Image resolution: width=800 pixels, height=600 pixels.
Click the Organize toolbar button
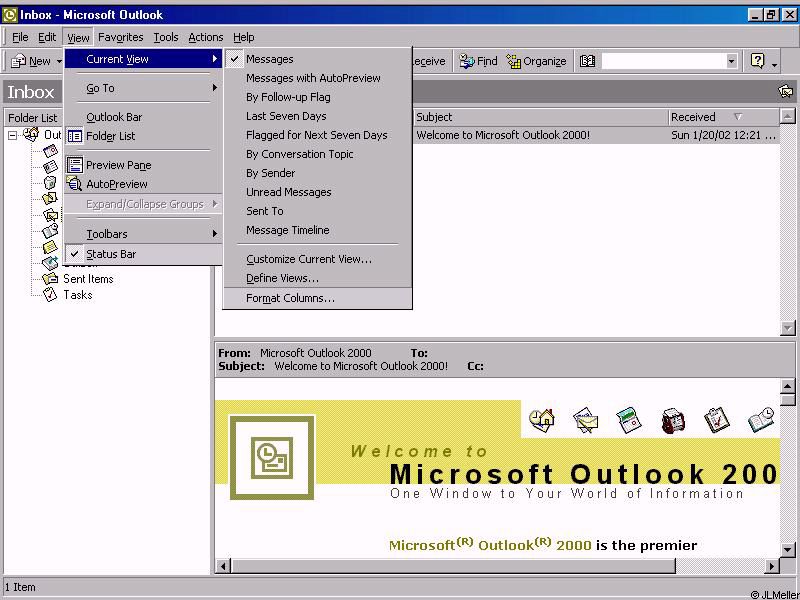[x=536, y=61]
